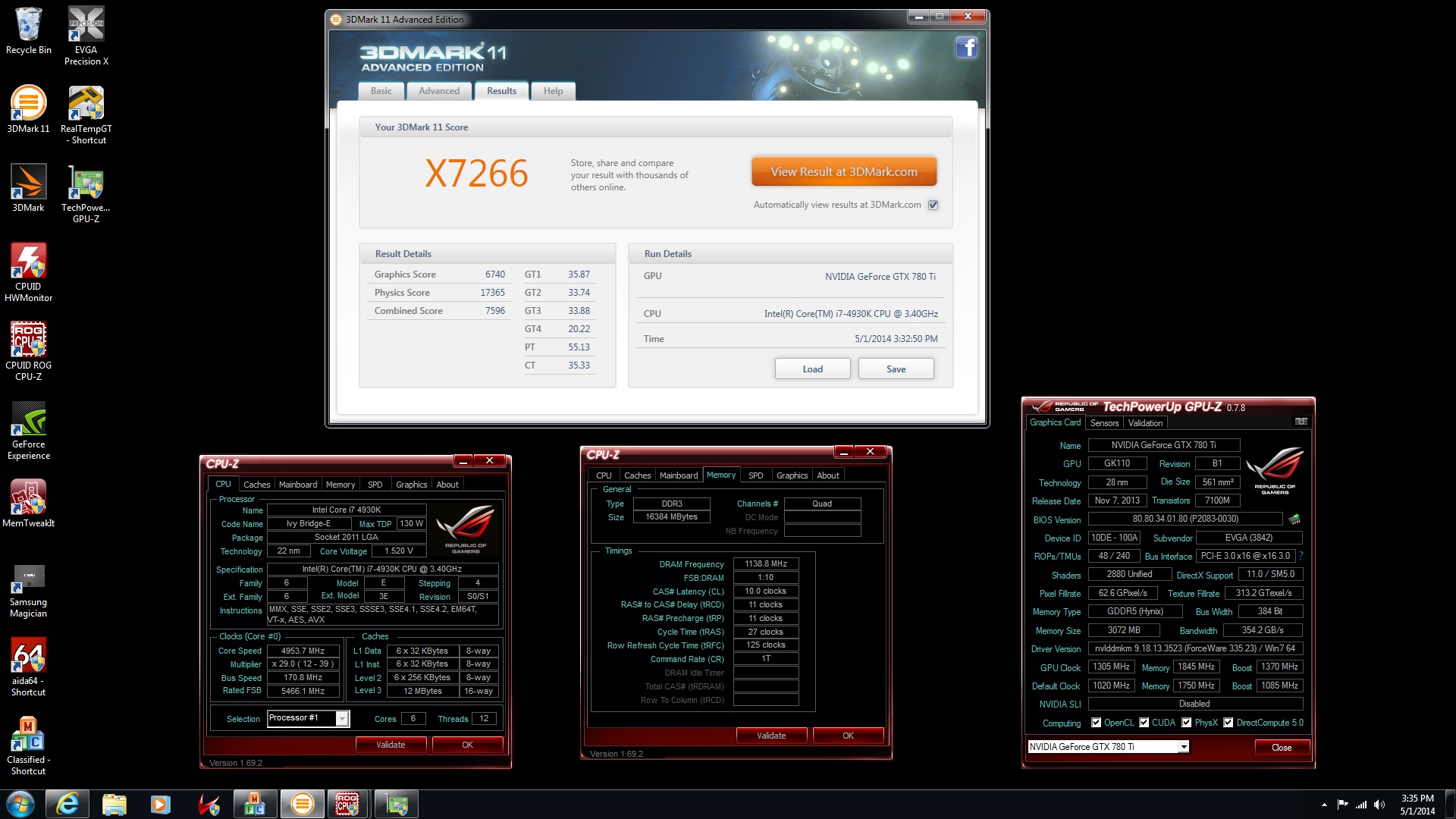This screenshot has width=1456, height=819.
Task: Click GPU Clock field 1305 MHz in GPU-Z
Action: (x=1111, y=667)
